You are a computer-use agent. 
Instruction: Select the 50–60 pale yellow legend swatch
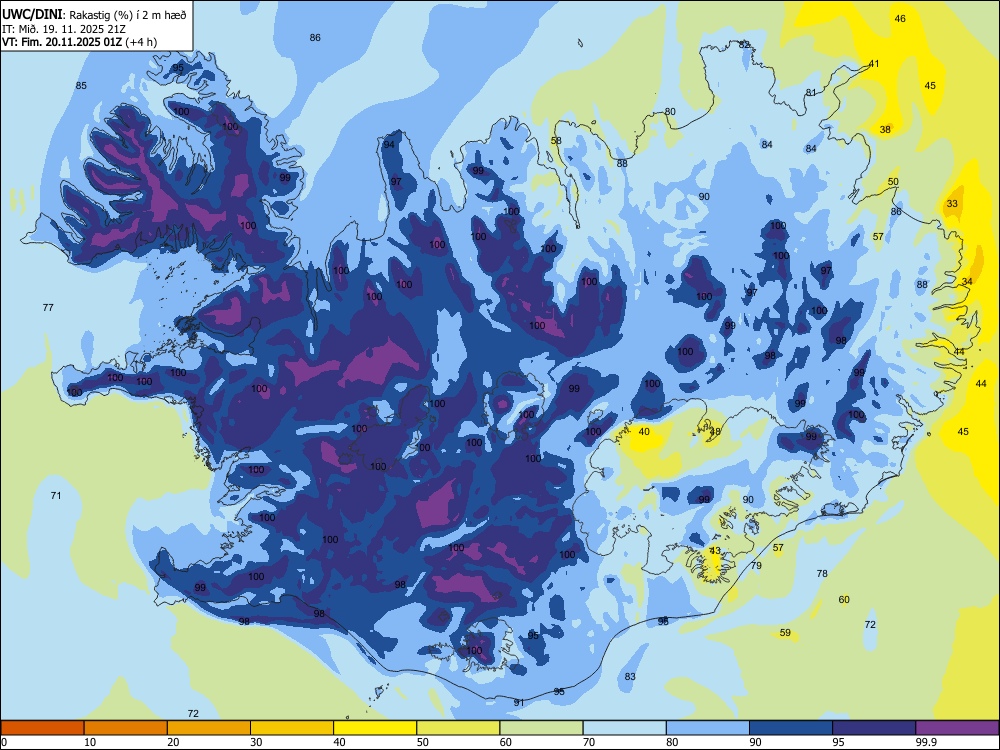458,728
